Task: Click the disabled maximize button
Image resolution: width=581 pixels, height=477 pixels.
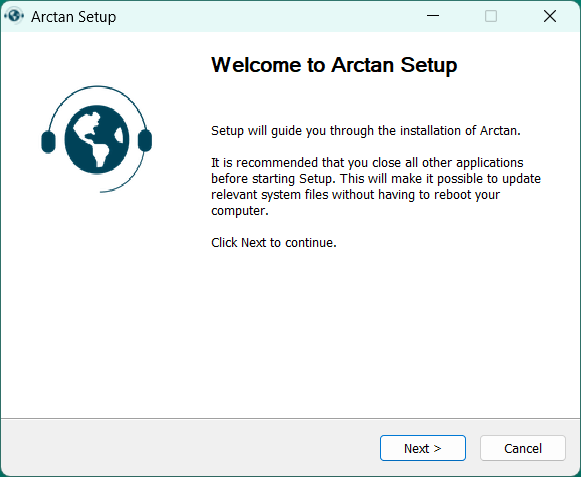Action: (491, 16)
